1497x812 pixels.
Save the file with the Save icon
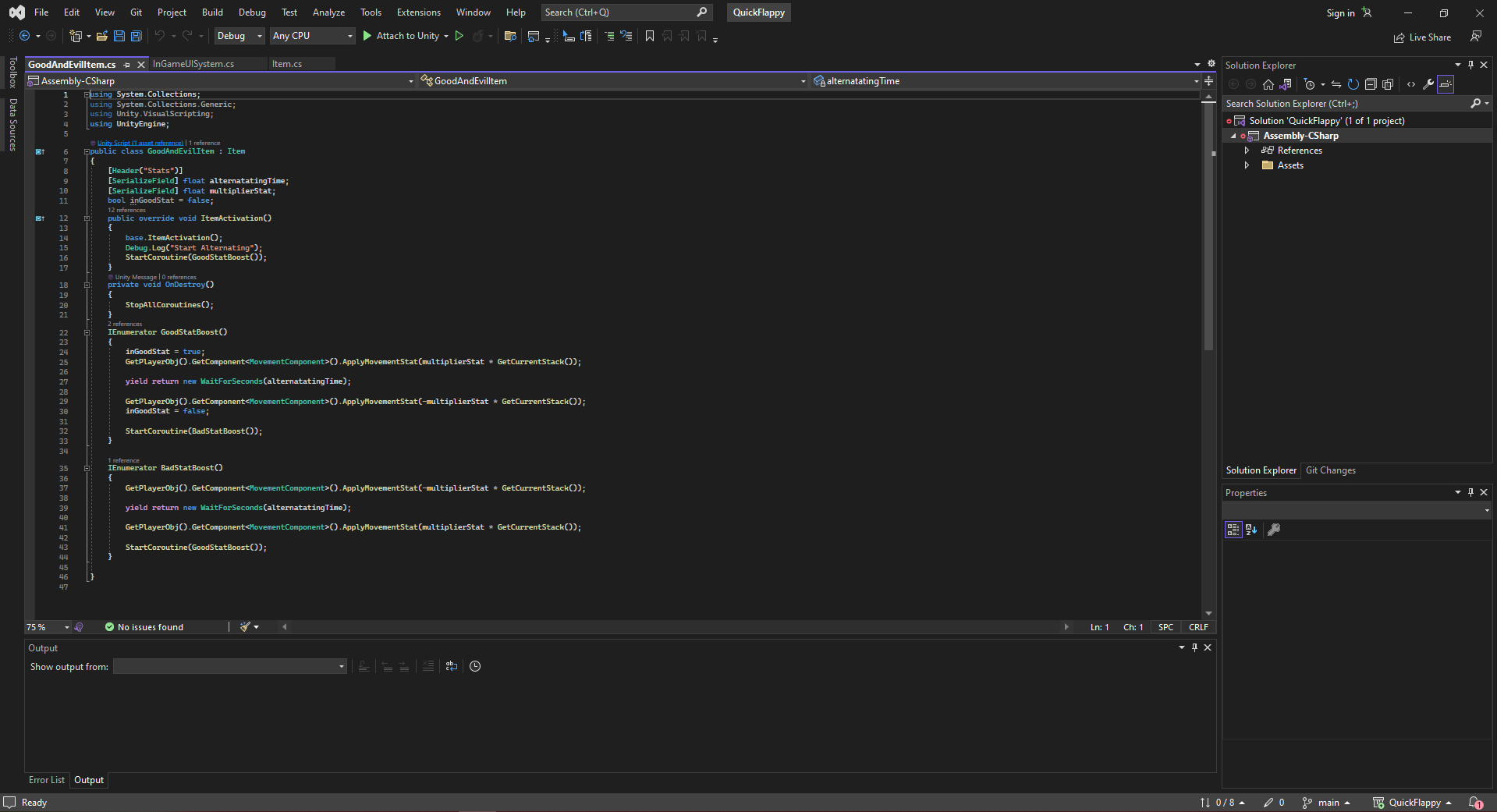pyautogui.click(x=119, y=36)
